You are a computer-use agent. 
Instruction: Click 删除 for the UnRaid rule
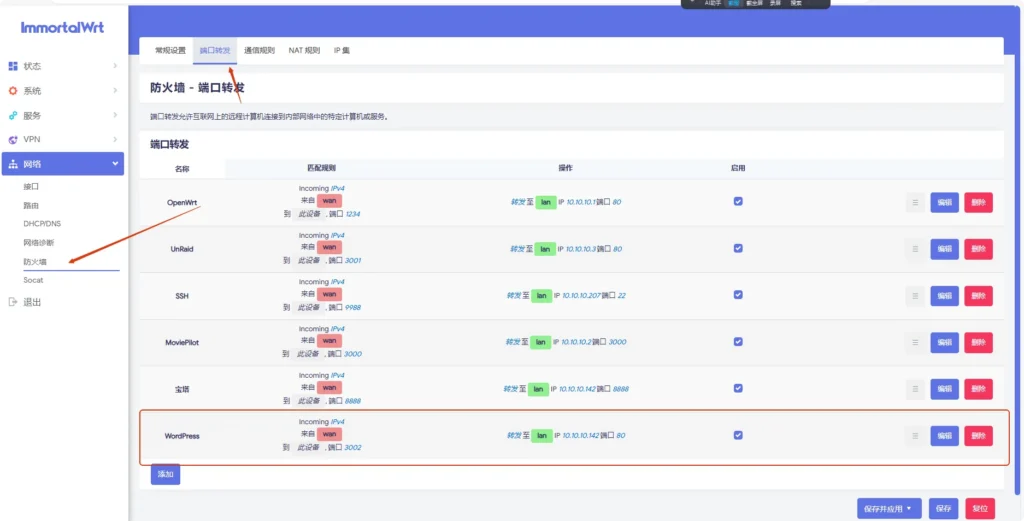point(978,249)
